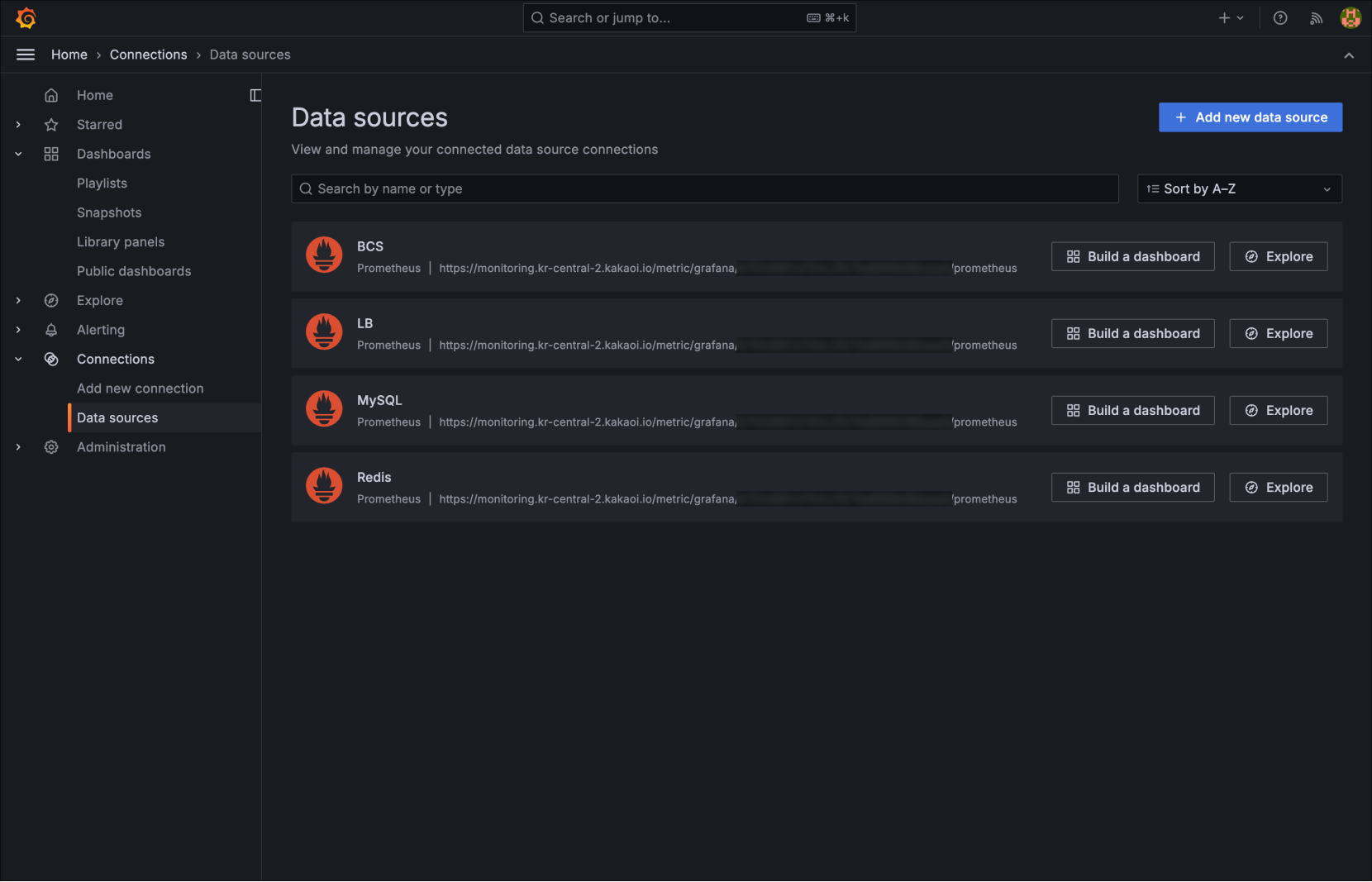Open the Sort by A–Z dropdown
The width and height of the screenshot is (1372, 882).
coord(1240,188)
